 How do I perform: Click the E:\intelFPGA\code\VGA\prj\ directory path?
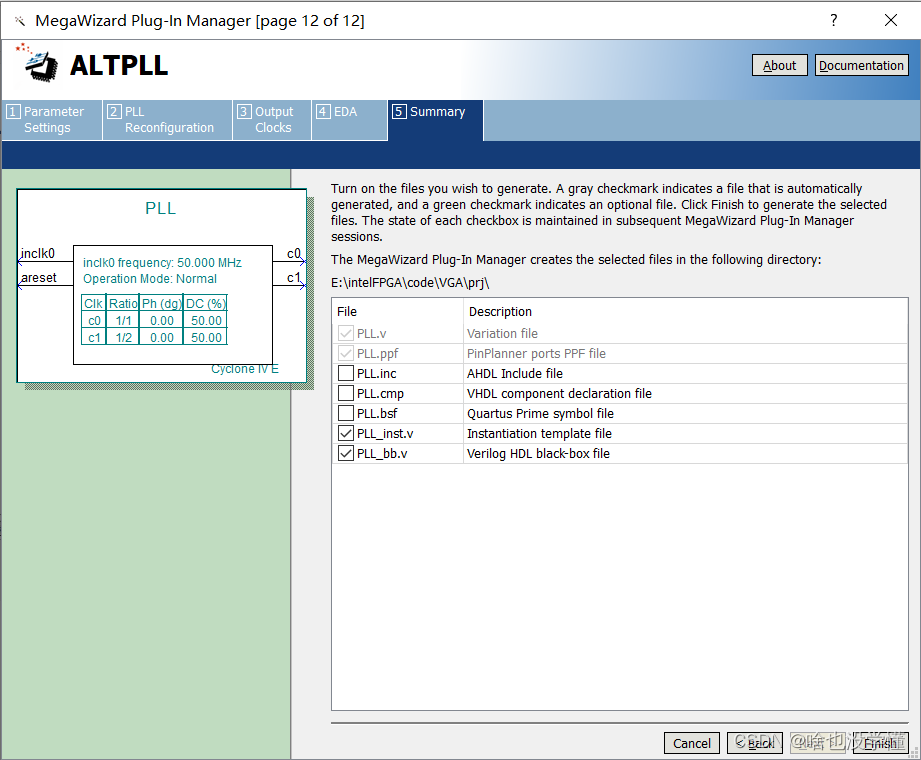410,283
